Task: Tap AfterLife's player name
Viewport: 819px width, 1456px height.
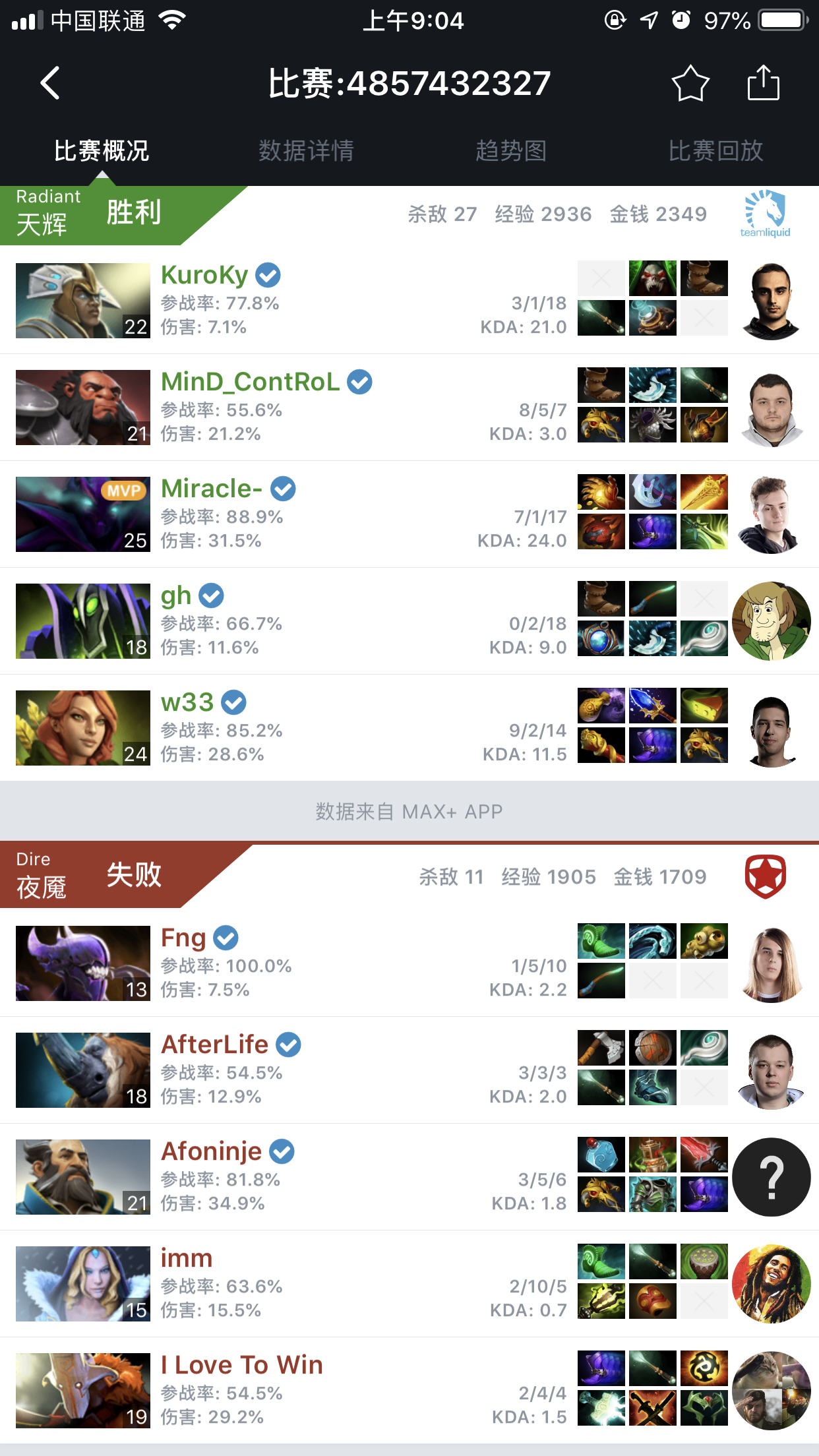Action: tap(215, 1045)
